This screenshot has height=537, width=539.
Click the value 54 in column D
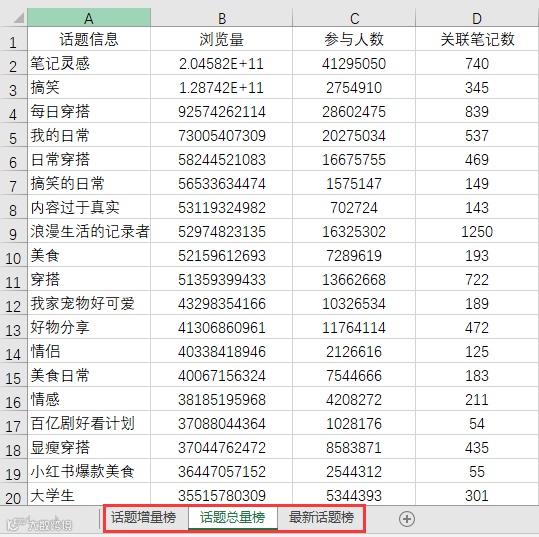point(477,424)
